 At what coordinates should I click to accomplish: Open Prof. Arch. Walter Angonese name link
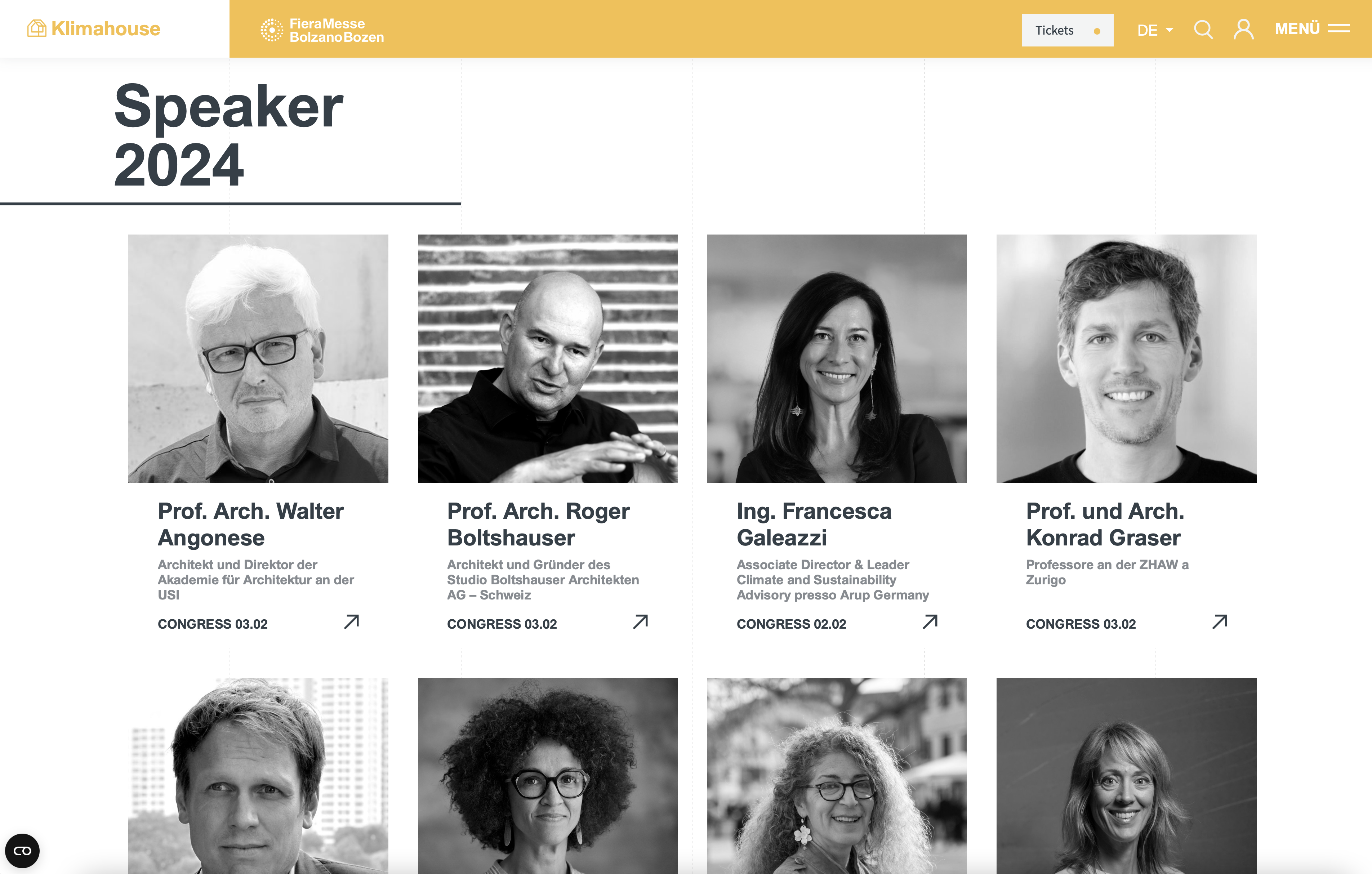pyautogui.click(x=250, y=524)
